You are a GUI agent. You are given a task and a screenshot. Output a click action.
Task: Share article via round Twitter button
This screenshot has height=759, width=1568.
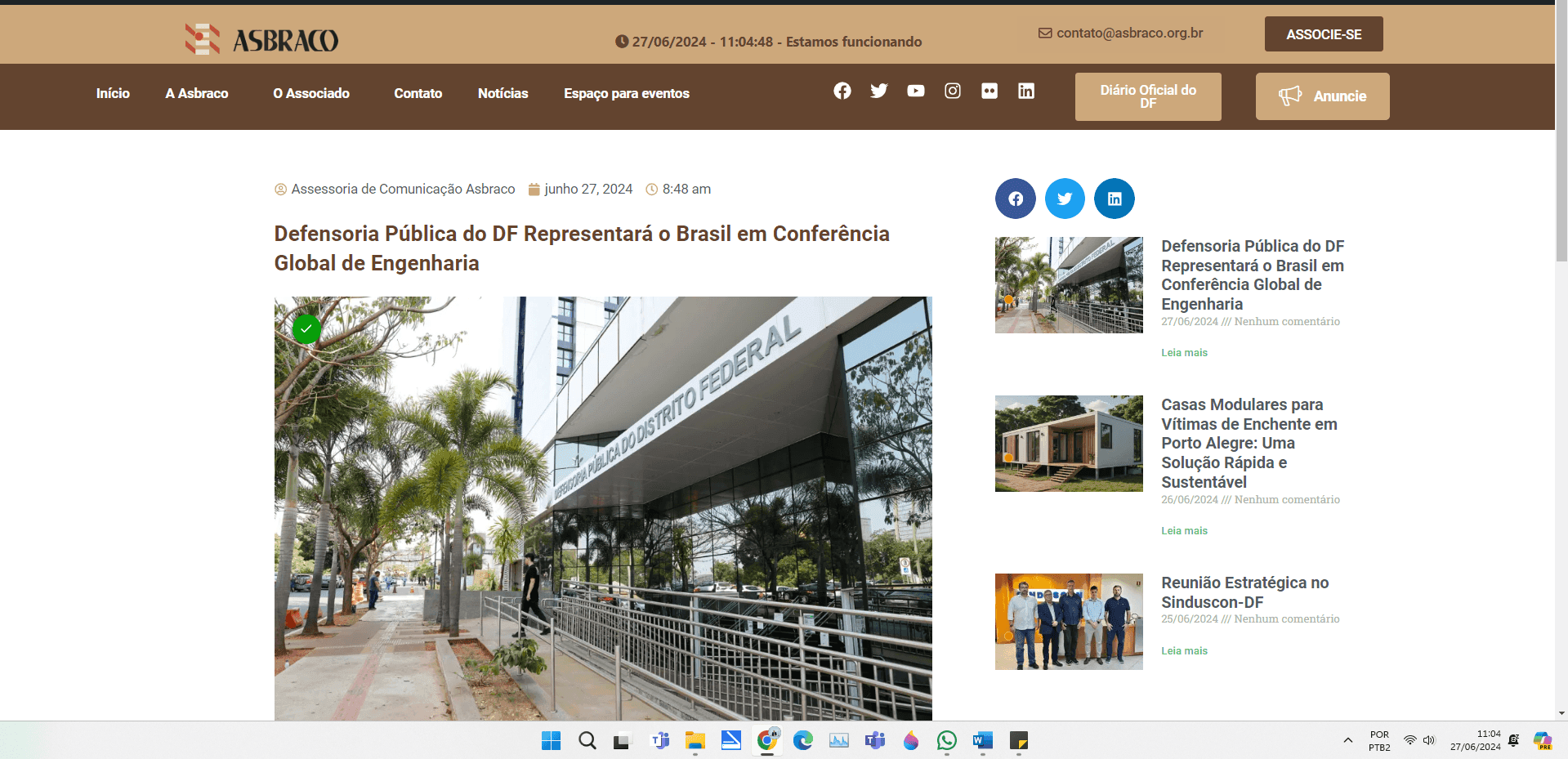point(1065,199)
